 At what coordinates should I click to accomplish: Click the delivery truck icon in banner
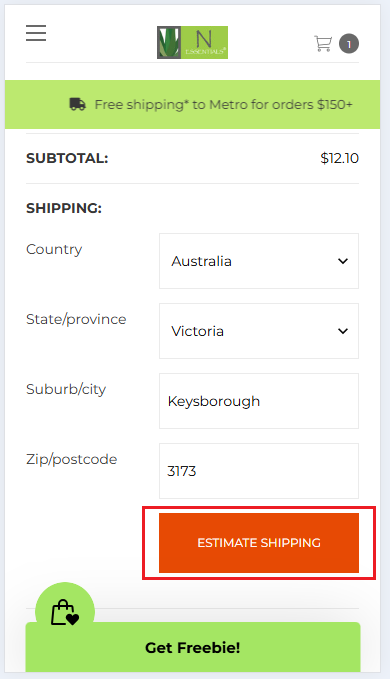pos(77,104)
